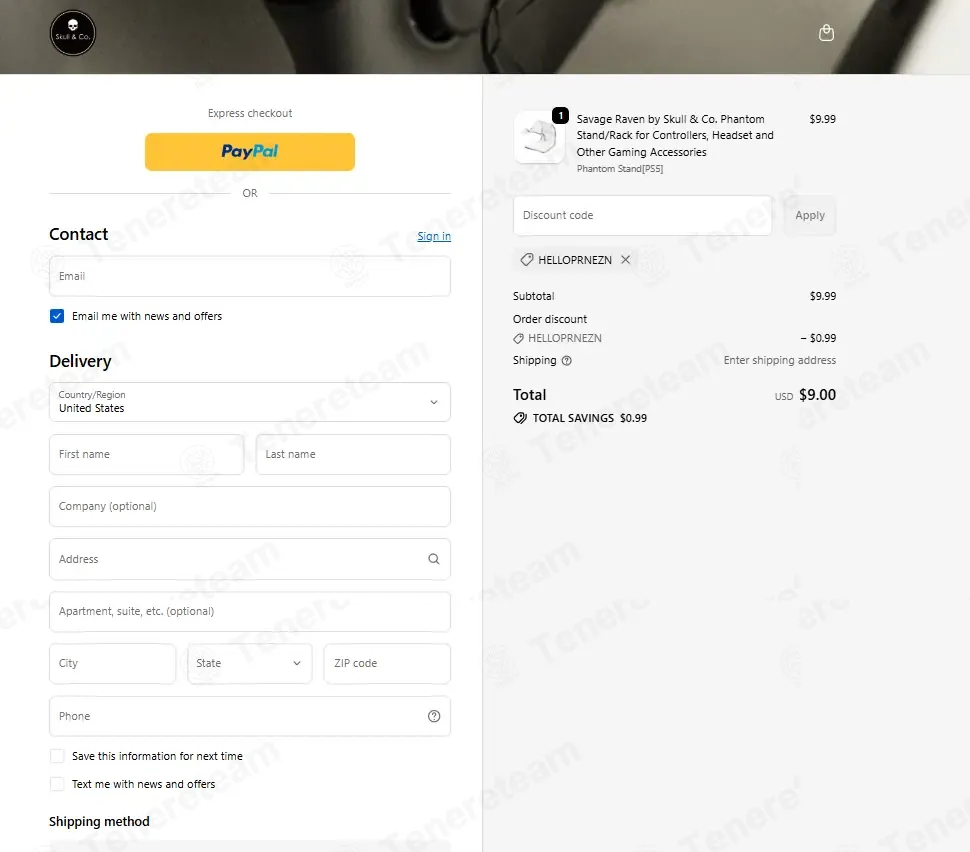This screenshot has height=852, width=970.
Task: Focus the Last name field
Action: (353, 454)
